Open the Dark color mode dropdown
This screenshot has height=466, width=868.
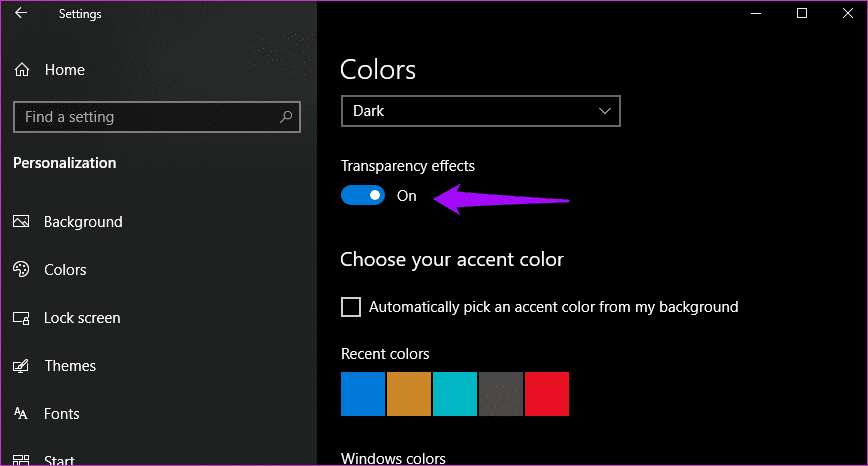click(480, 111)
